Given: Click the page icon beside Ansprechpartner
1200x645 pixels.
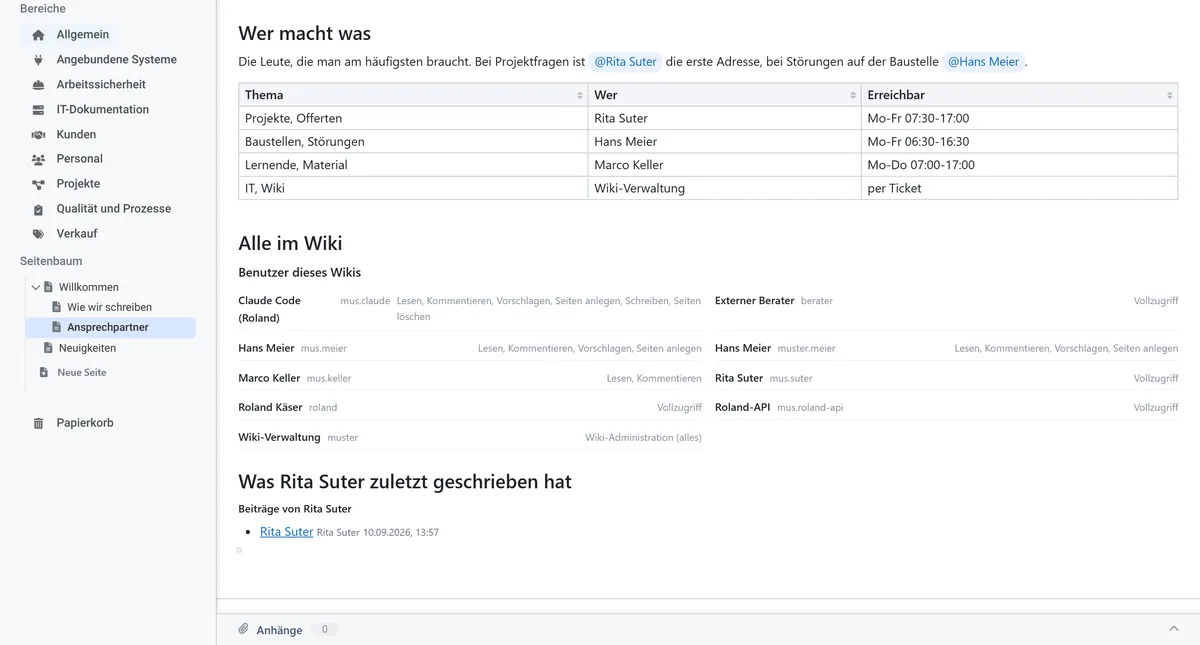Looking at the screenshot, I should [57, 327].
